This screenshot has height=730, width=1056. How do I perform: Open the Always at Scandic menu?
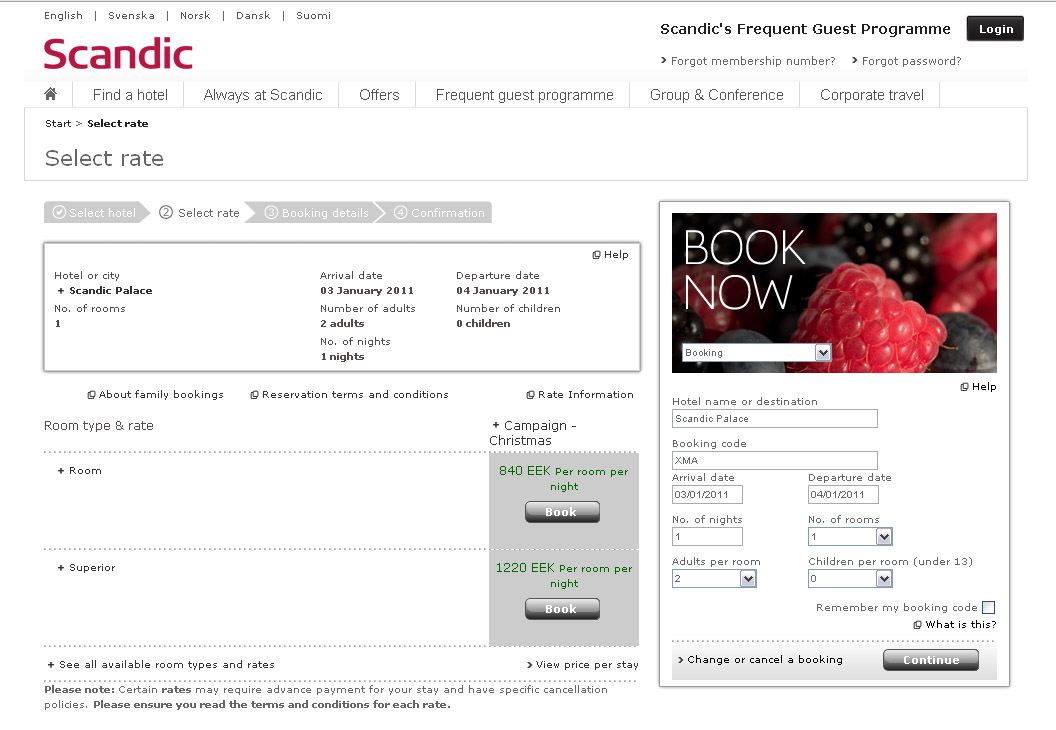pyautogui.click(x=263, y=95)
